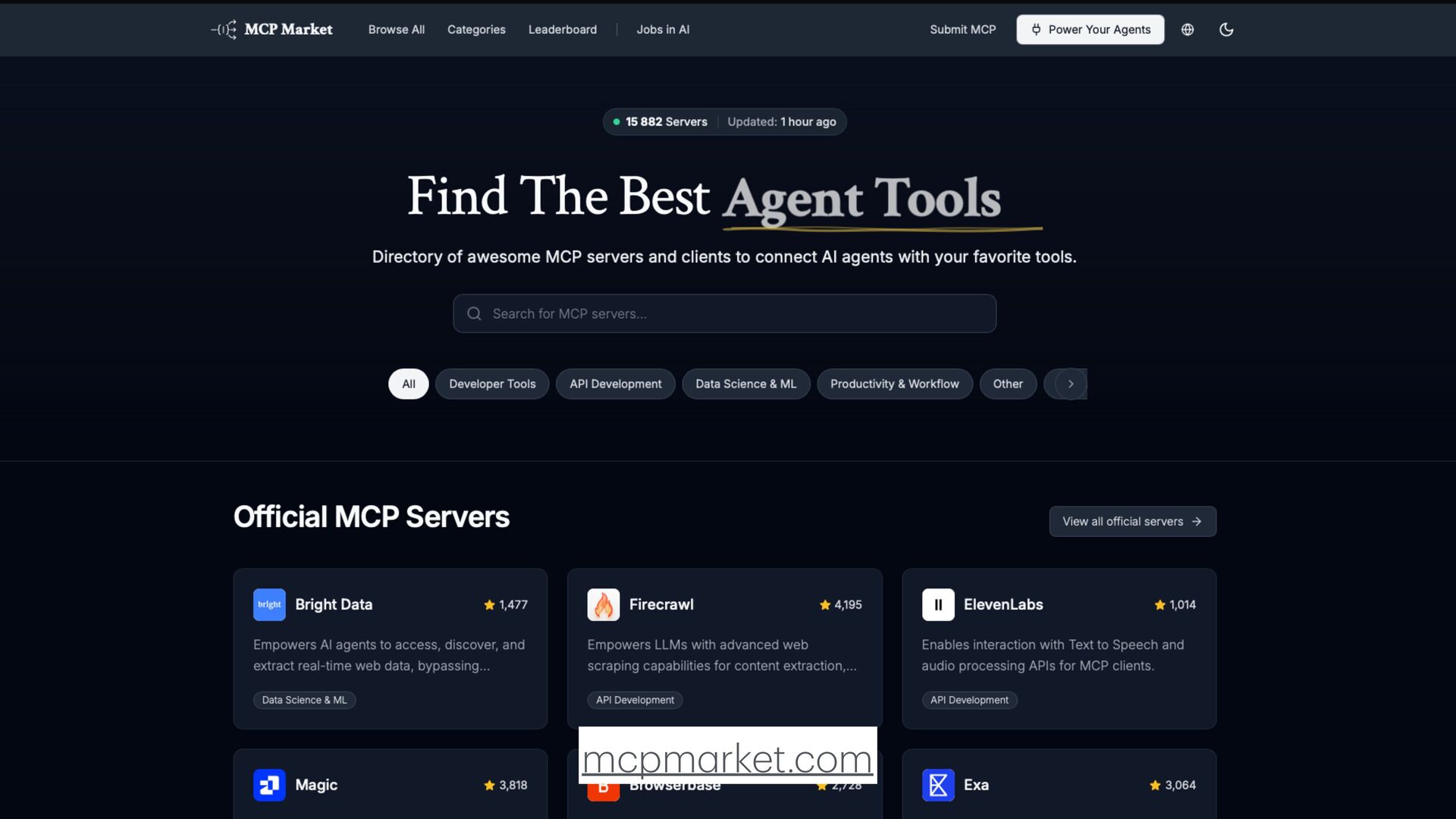The height and width of the screenshot is (819, 1456).
Task: Click View all official servers
Action: point(1132,522)
